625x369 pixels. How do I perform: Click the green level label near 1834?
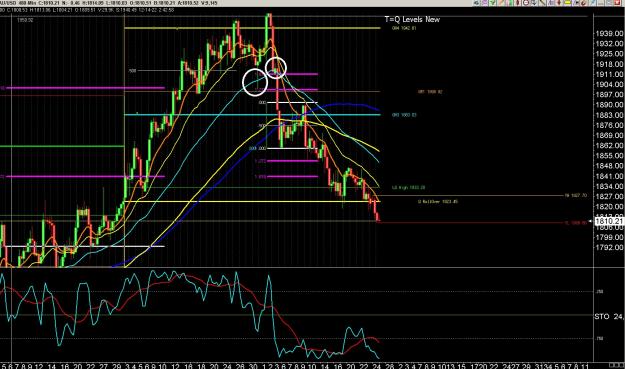[409, 187]
